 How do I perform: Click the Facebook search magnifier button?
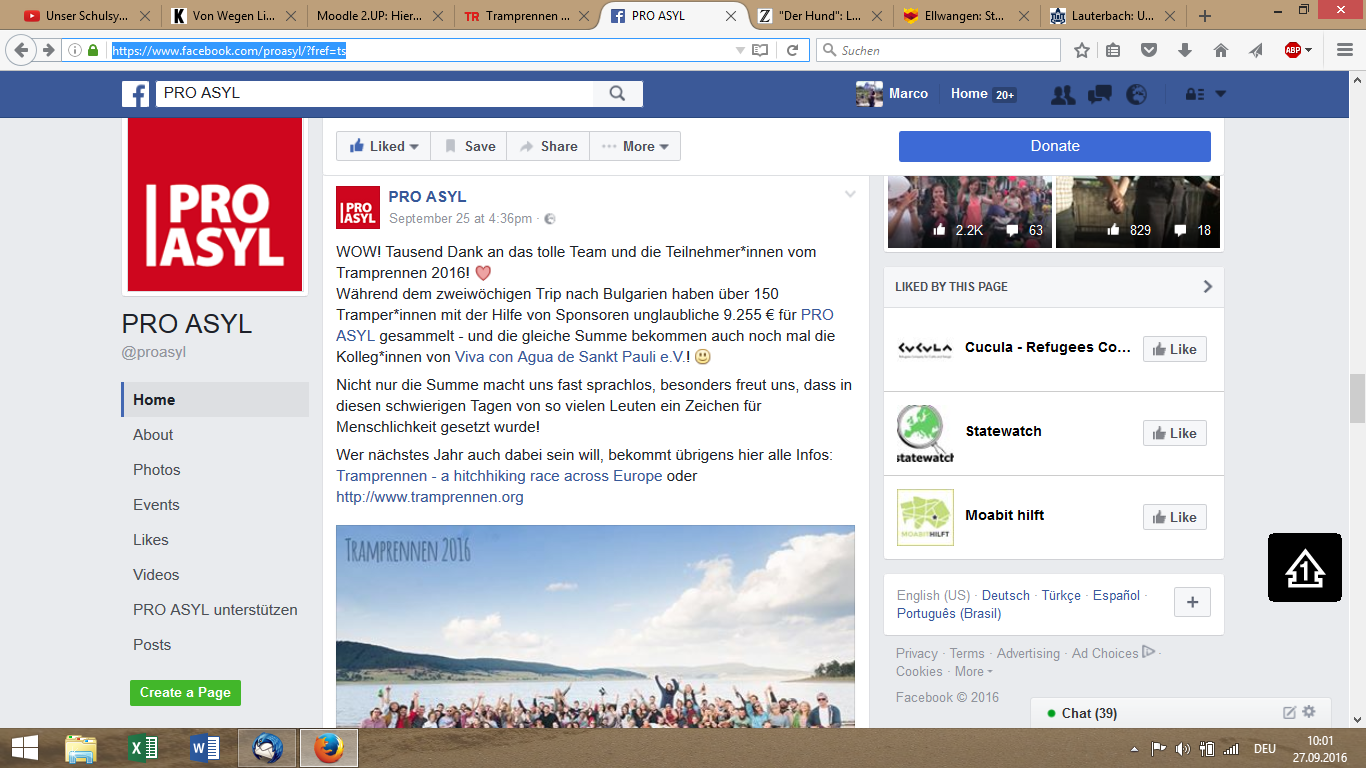pos(618,93)
